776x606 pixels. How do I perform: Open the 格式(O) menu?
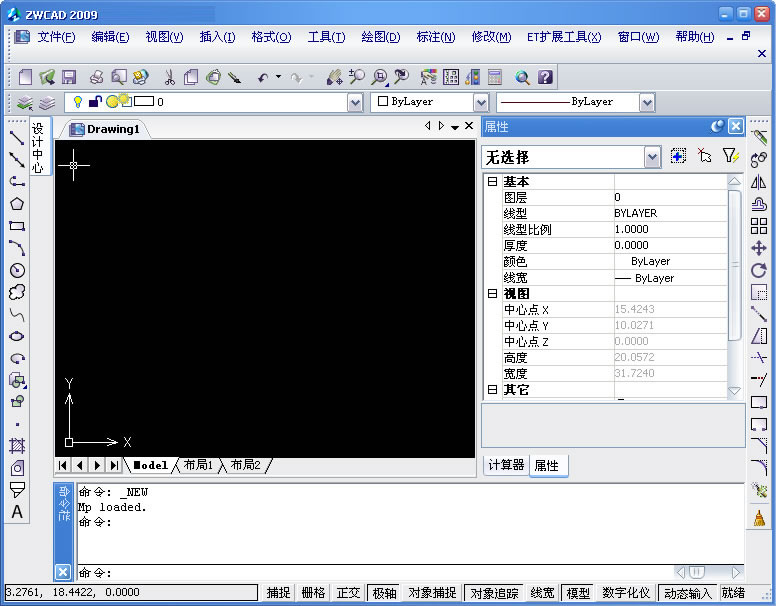271,37
